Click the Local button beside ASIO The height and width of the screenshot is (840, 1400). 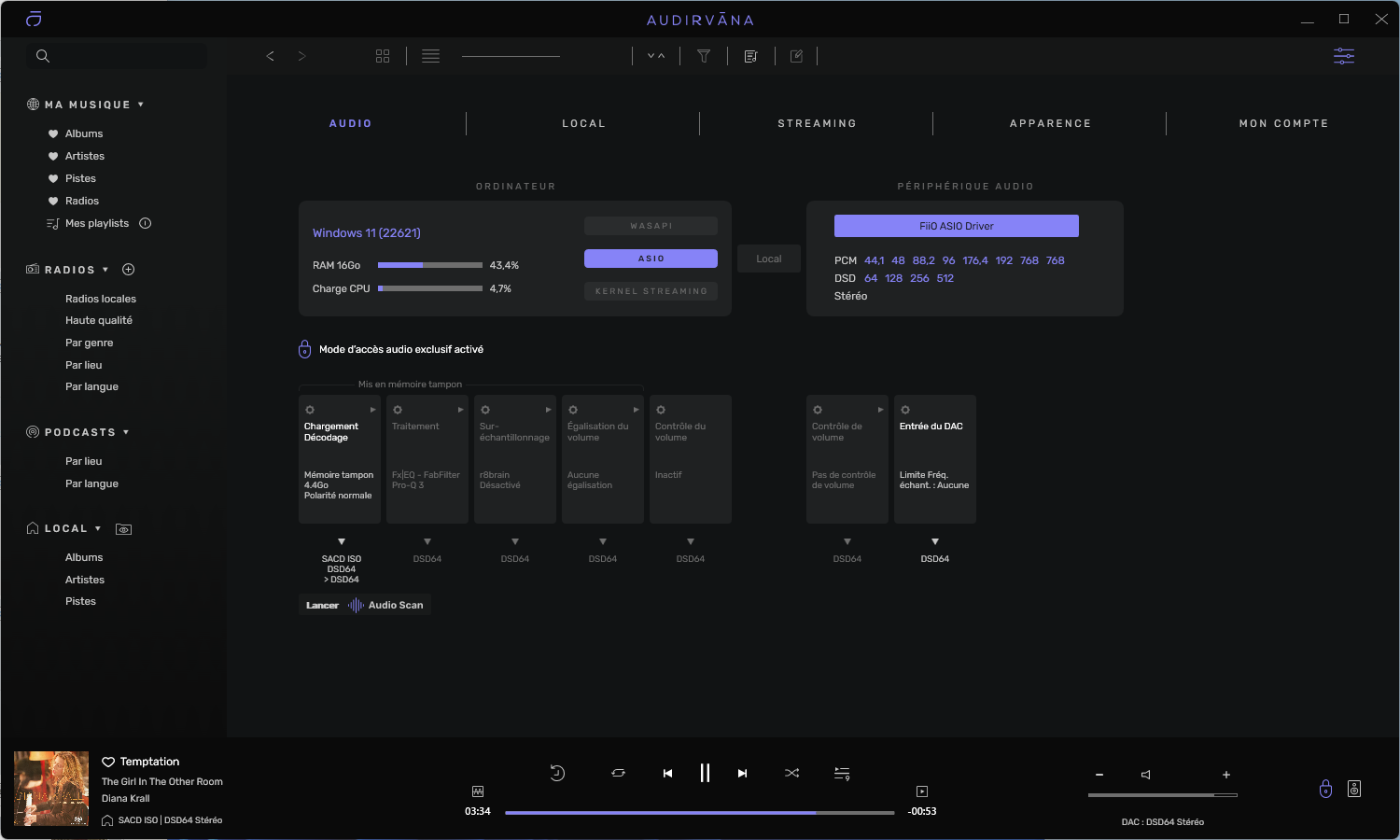click(769, 259)
